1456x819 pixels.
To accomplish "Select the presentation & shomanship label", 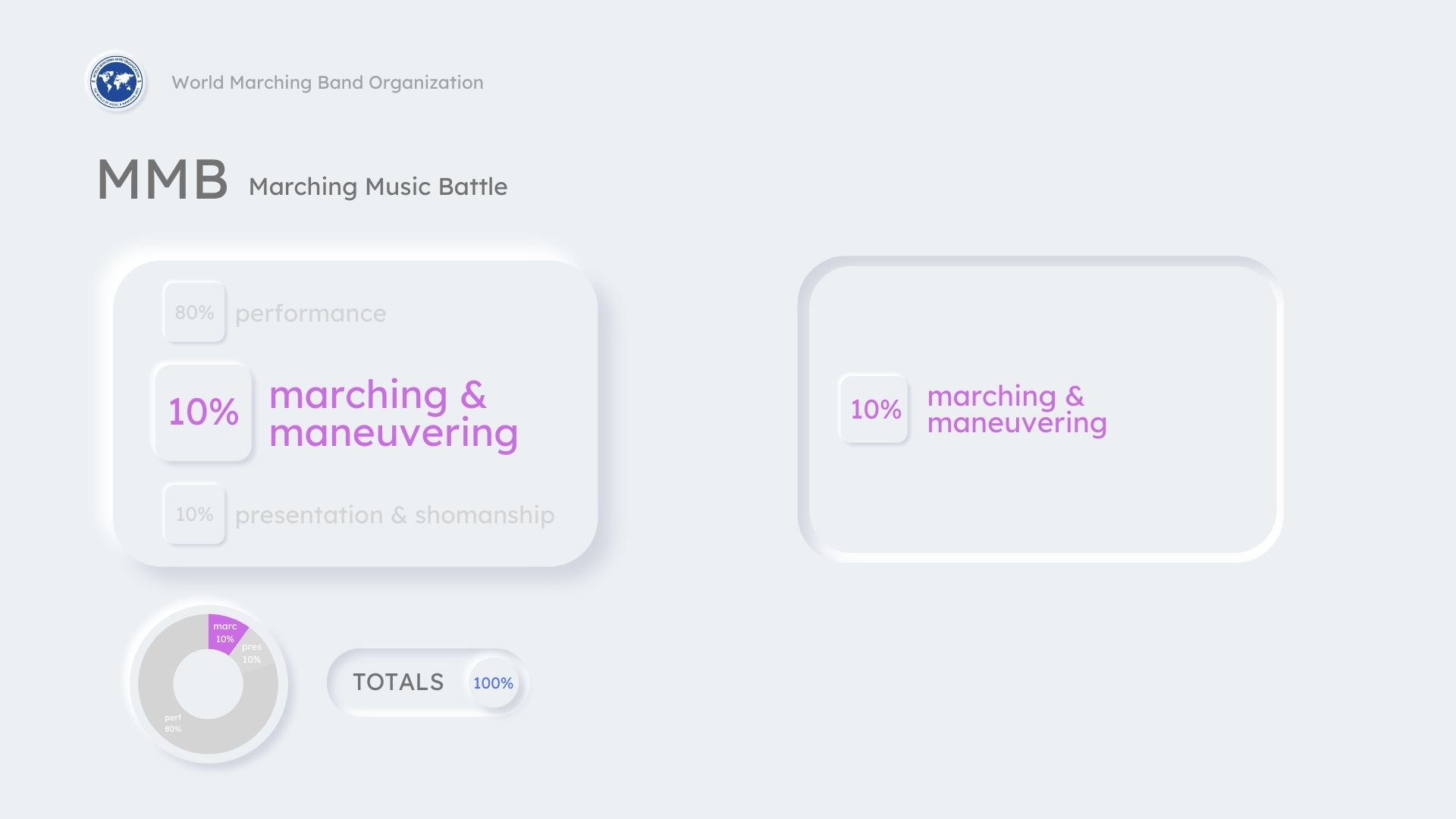I will tap(394, 515).
